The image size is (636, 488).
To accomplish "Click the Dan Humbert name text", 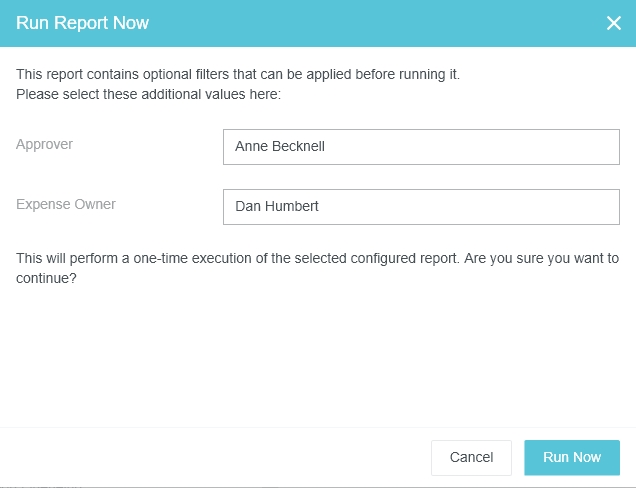I will (x=276, y=207).
